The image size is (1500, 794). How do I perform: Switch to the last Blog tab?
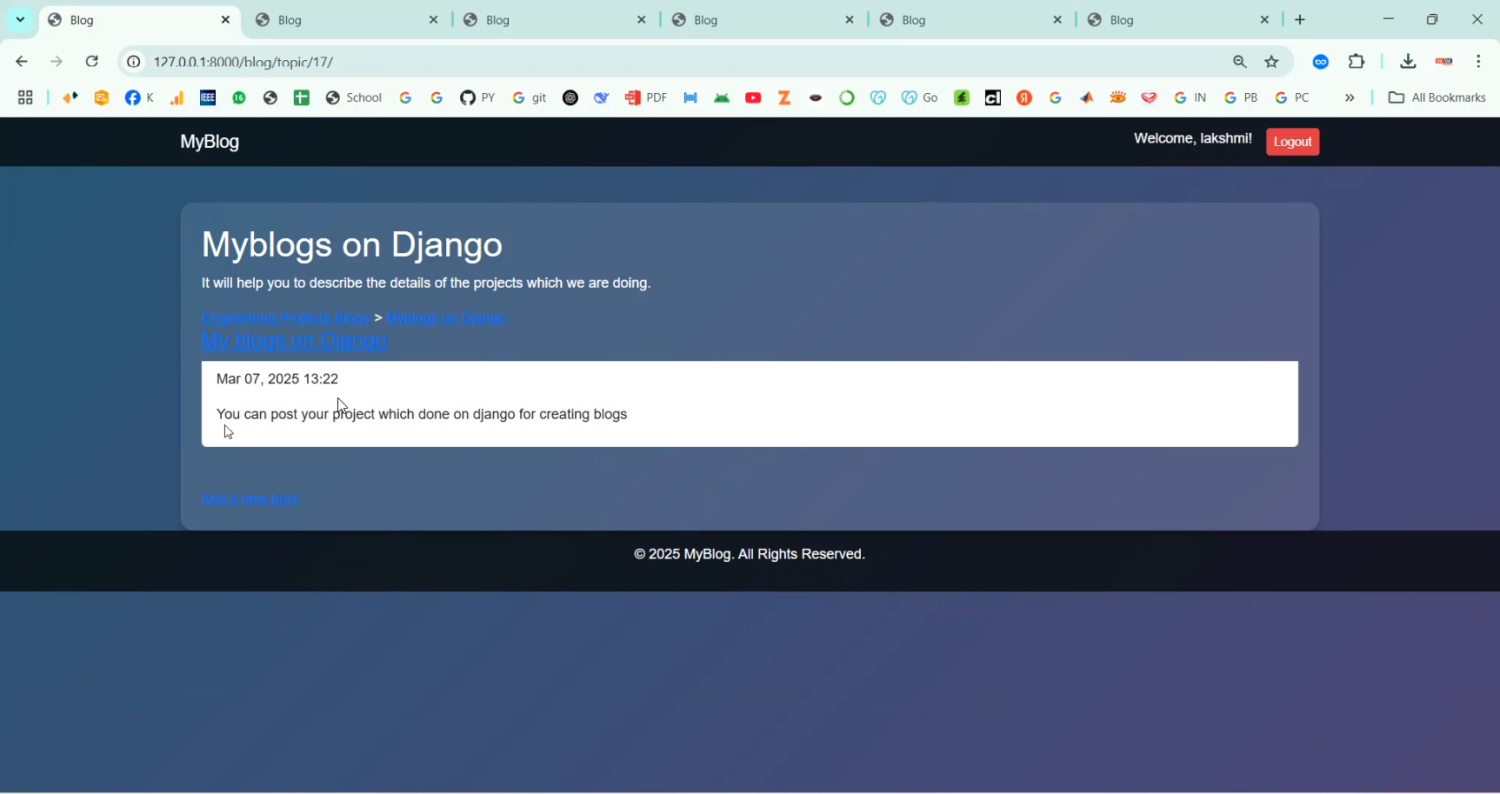[x=1178, y=20]
